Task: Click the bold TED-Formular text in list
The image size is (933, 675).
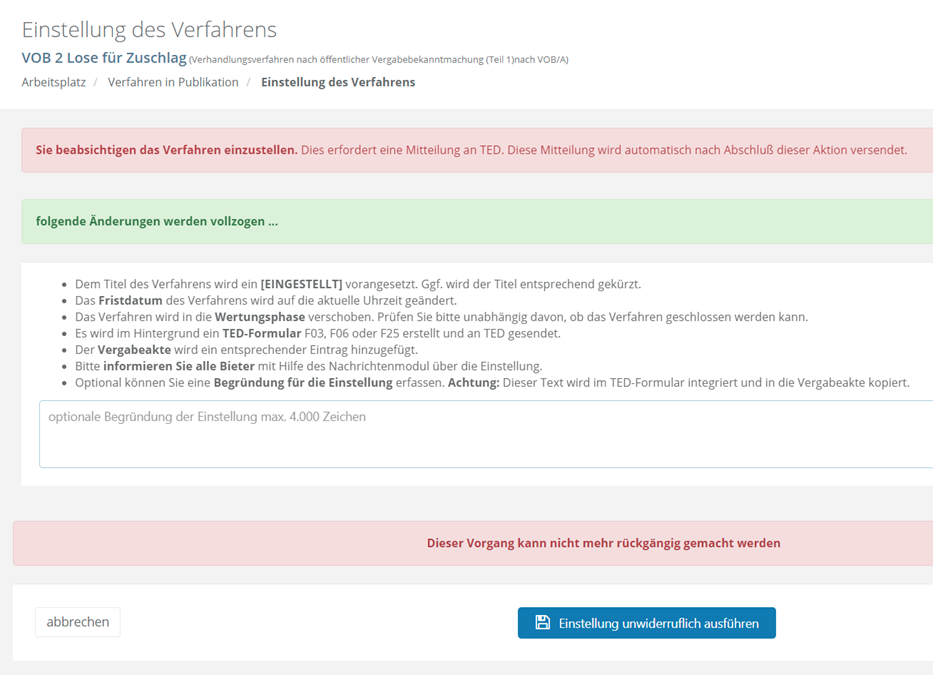Action: (x=262, y=333)
